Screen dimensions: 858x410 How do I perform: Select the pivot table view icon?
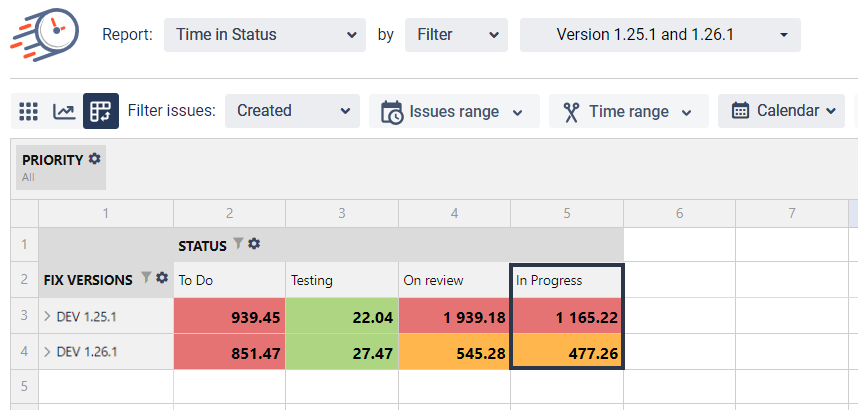[x=100, y=111]
